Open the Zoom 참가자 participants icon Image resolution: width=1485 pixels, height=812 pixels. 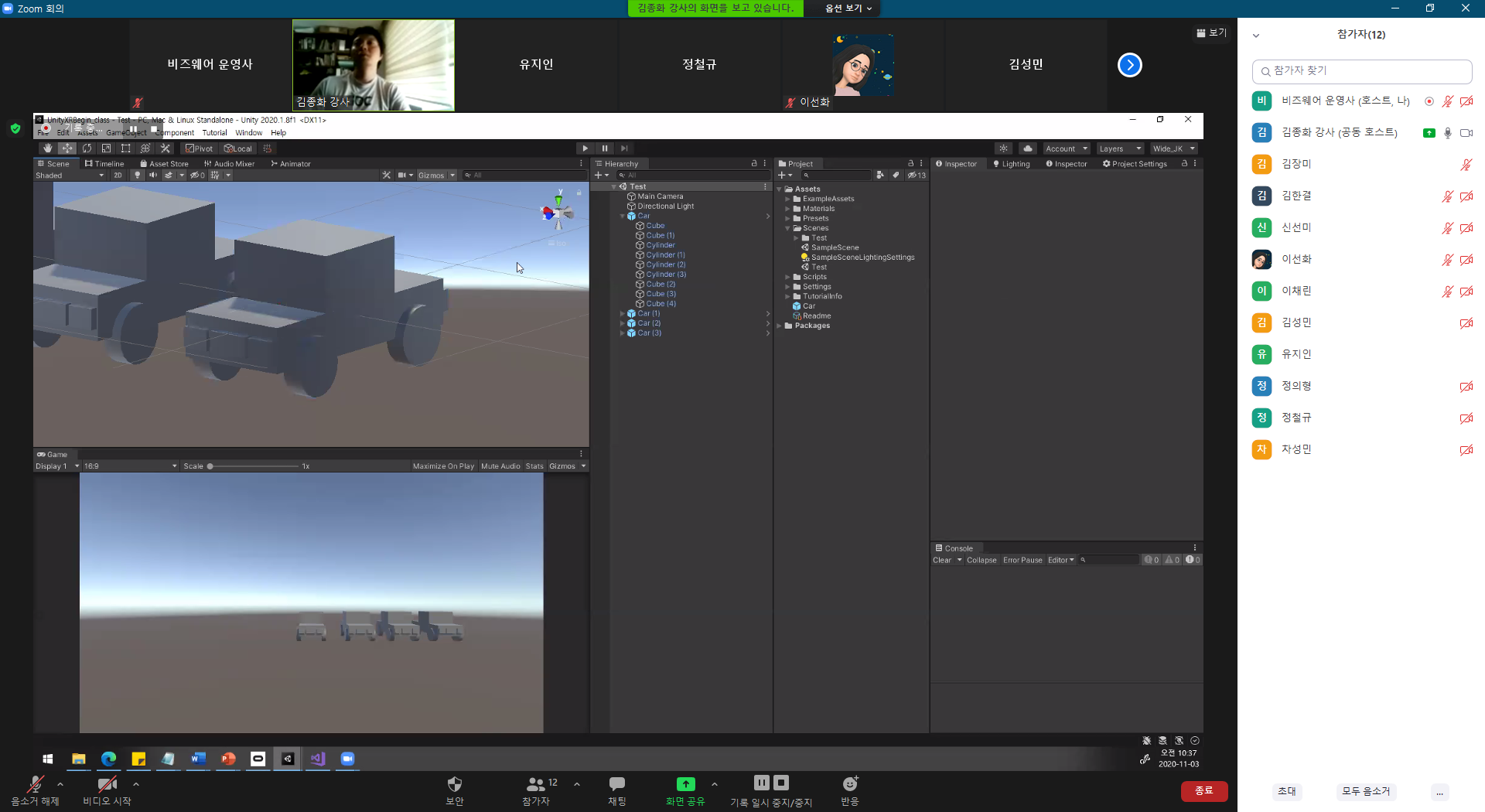point(536,784)
